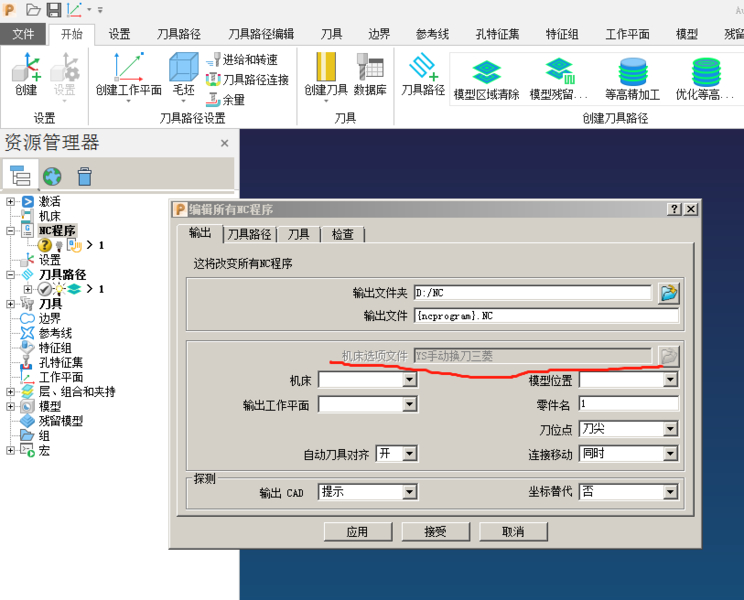The width and height of the screenshot is (744, 600).
Task: Click the save icon in quick toolbar
Action: pos(54,9)
